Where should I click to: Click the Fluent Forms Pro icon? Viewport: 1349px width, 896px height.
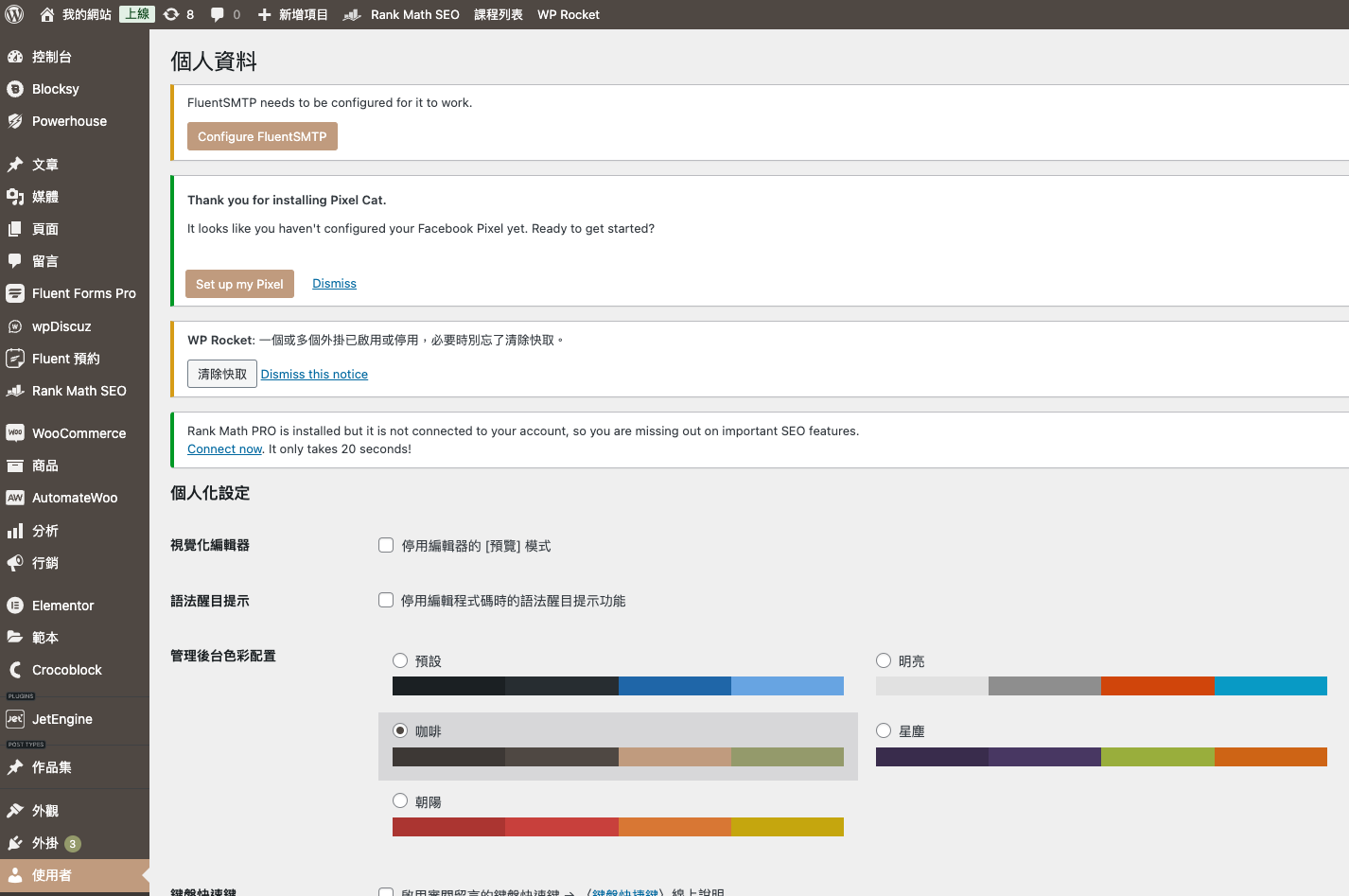pos(15,293)
